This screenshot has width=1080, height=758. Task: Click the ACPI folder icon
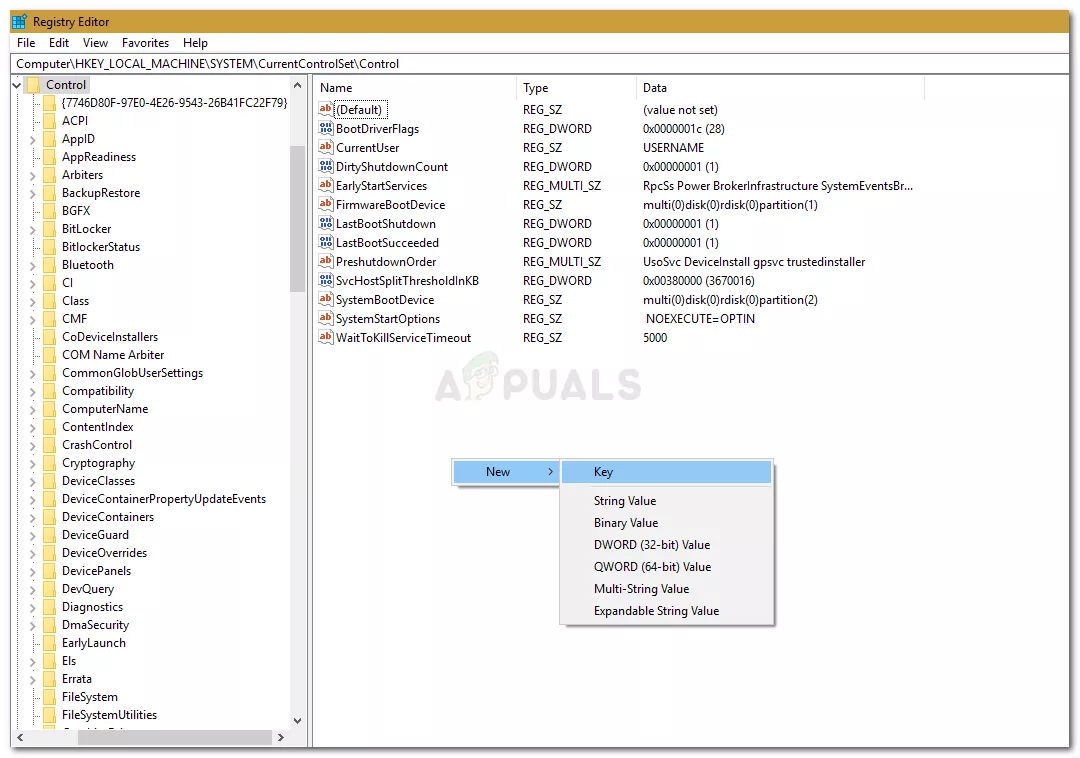(x=49, y=120)
